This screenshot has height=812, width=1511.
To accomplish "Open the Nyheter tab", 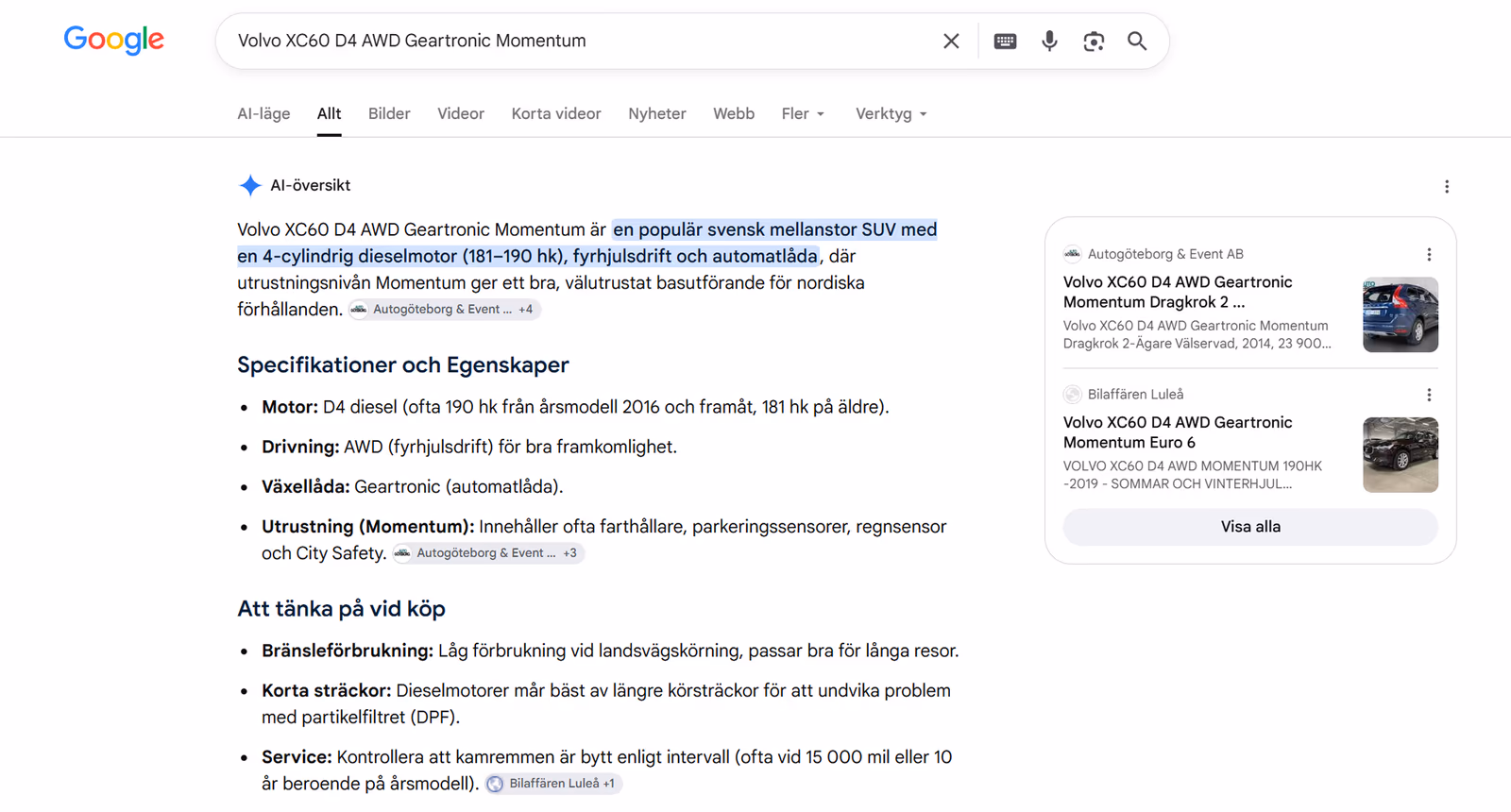I will (657, 113).
